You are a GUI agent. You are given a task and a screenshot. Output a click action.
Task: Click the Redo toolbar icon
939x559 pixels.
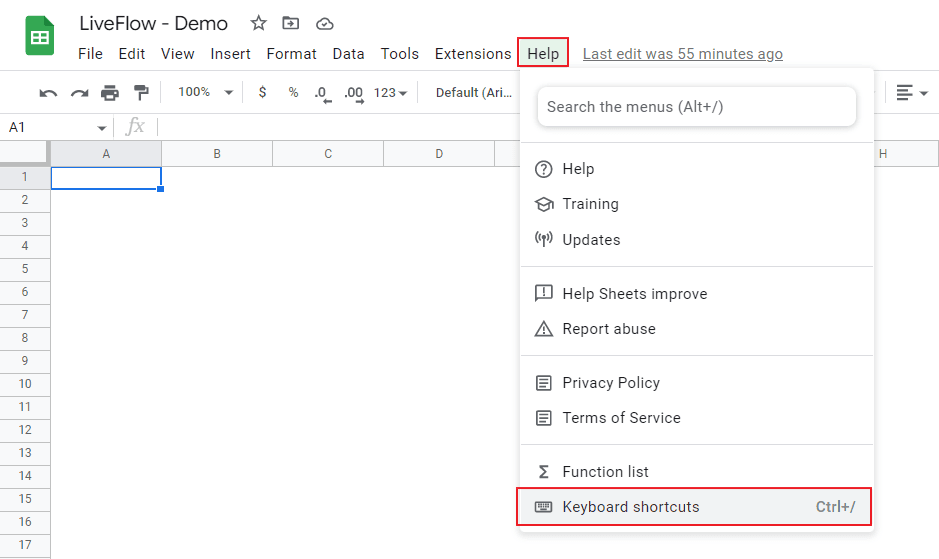tap(79, 93)
